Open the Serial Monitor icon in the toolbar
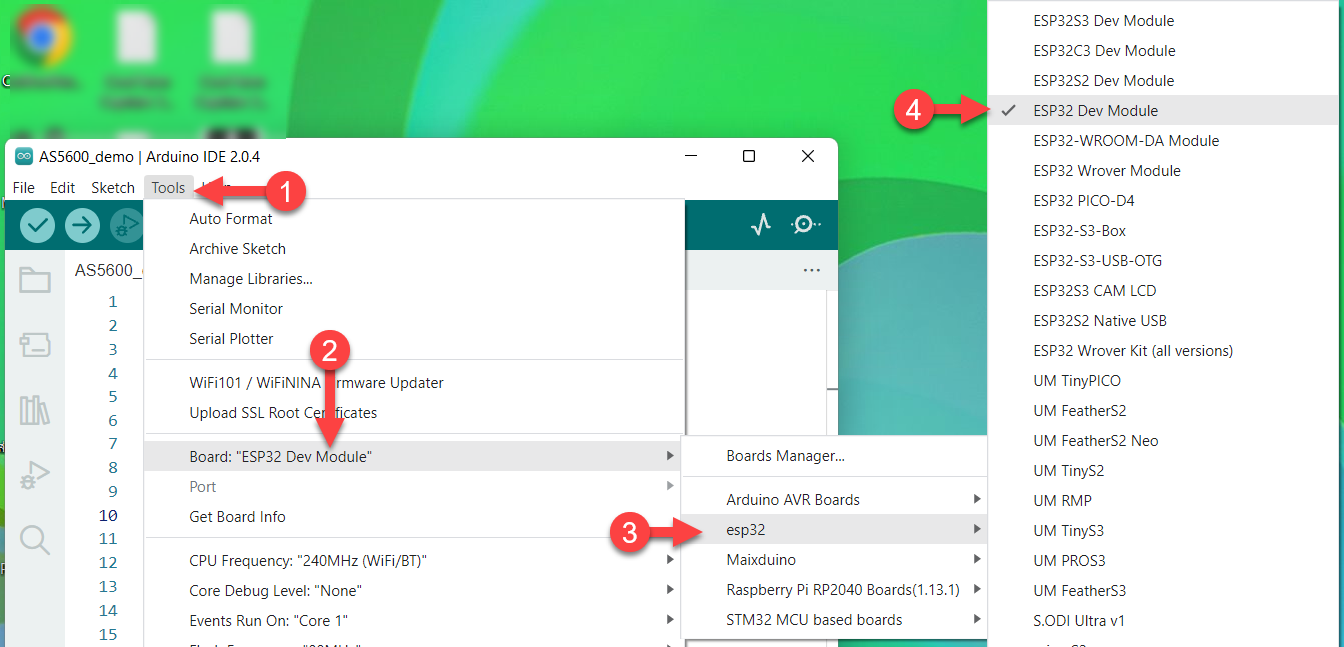 pyautogui.click(x=805, y=225)
